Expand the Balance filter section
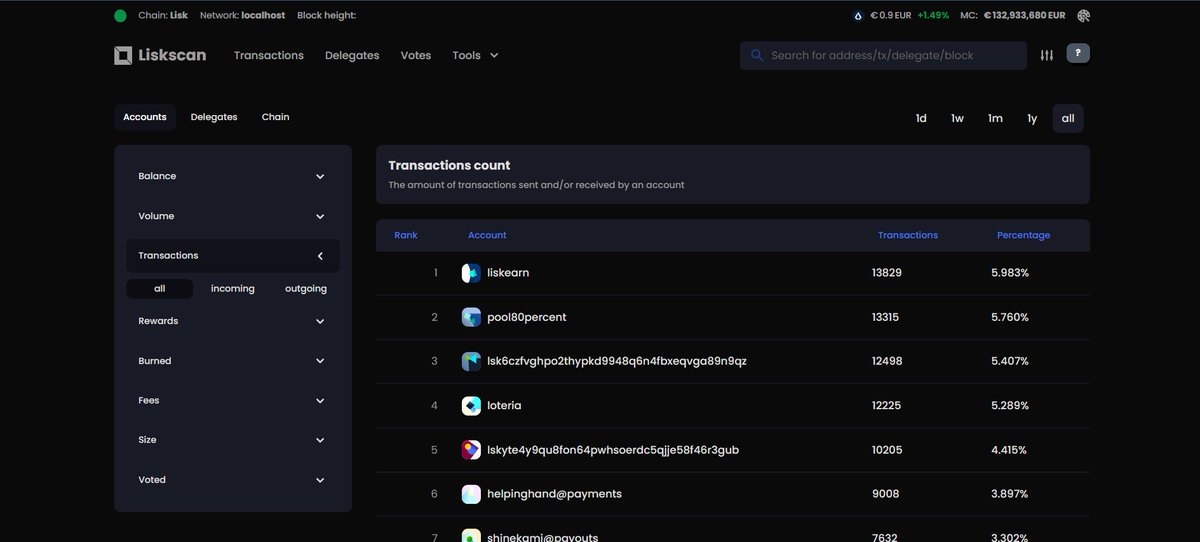1200x542 pixels. (233, 176)
